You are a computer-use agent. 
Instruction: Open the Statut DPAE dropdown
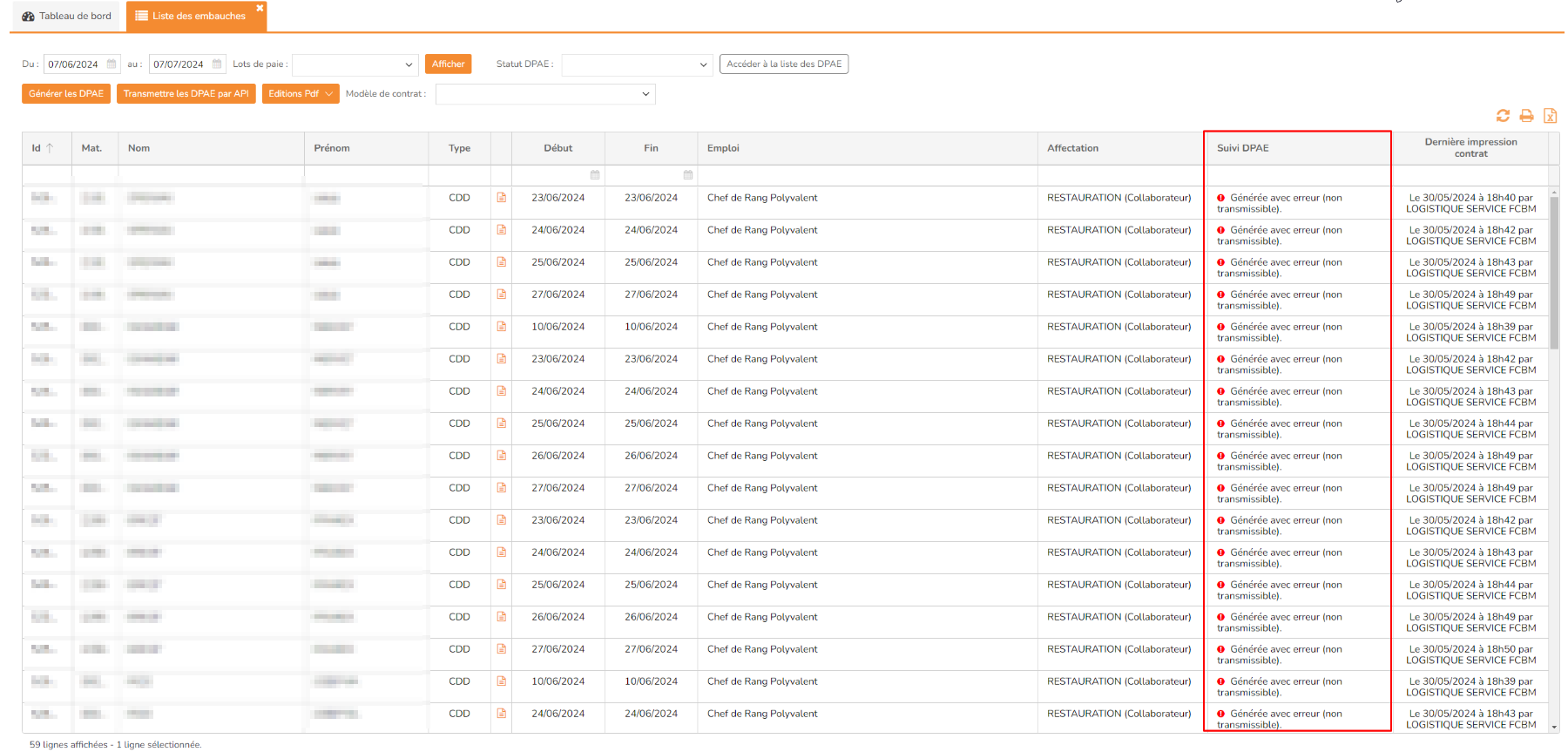704,64
